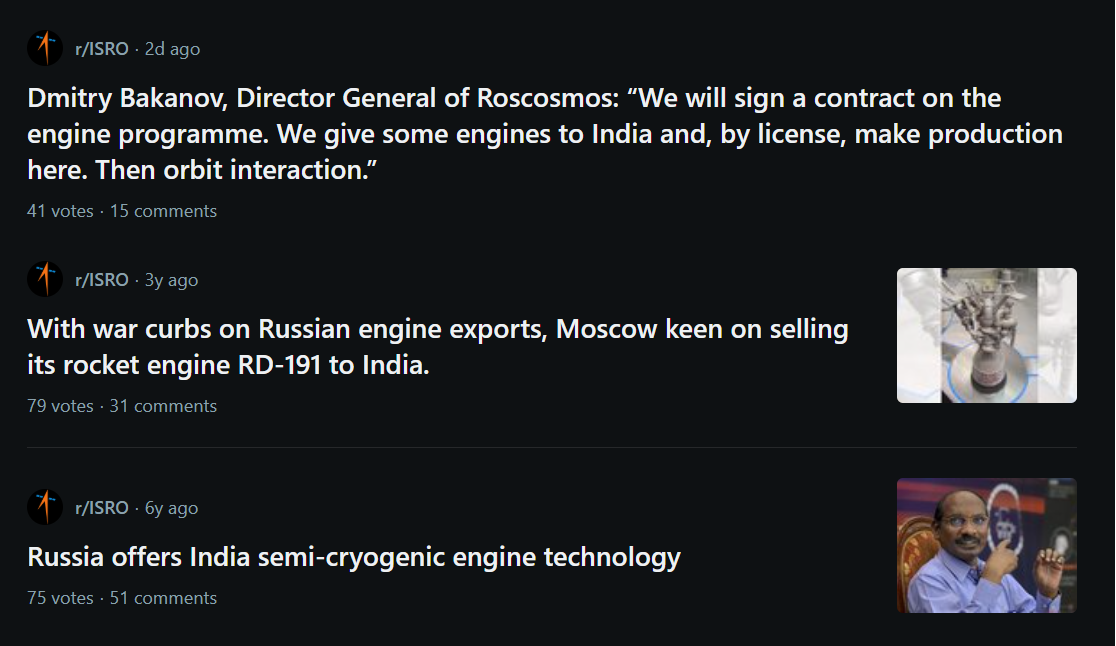Click the '15 comments' text
The image size is (1116, 646).
coord(163,211)
